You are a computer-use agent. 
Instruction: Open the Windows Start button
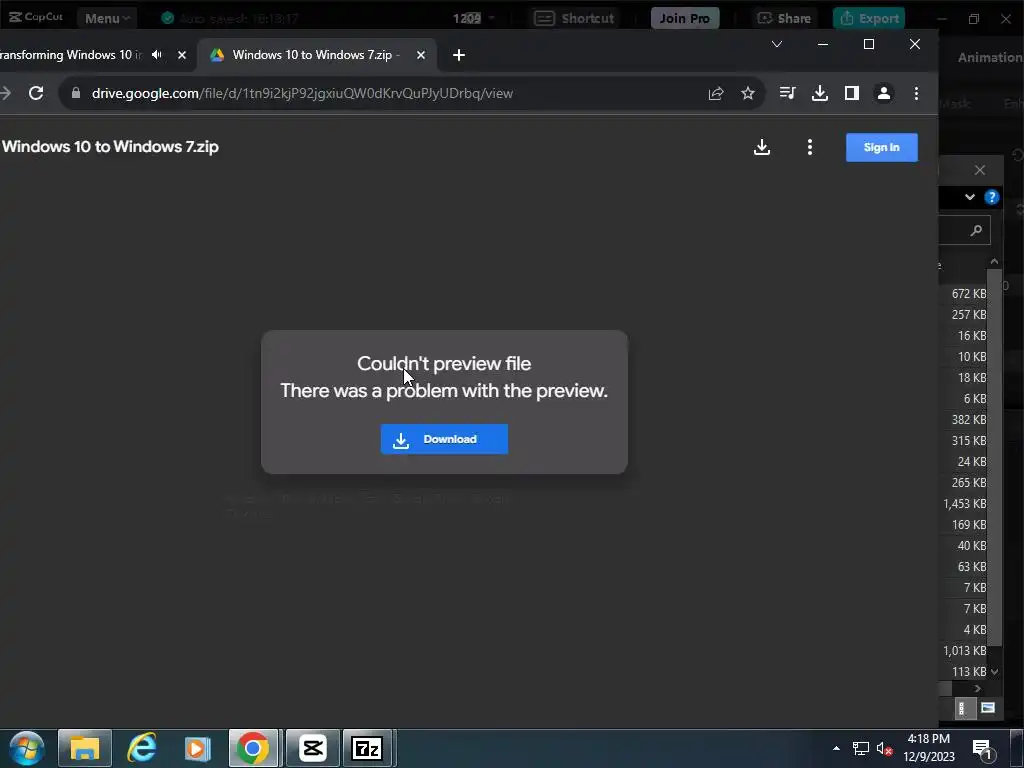click(27, 748)
